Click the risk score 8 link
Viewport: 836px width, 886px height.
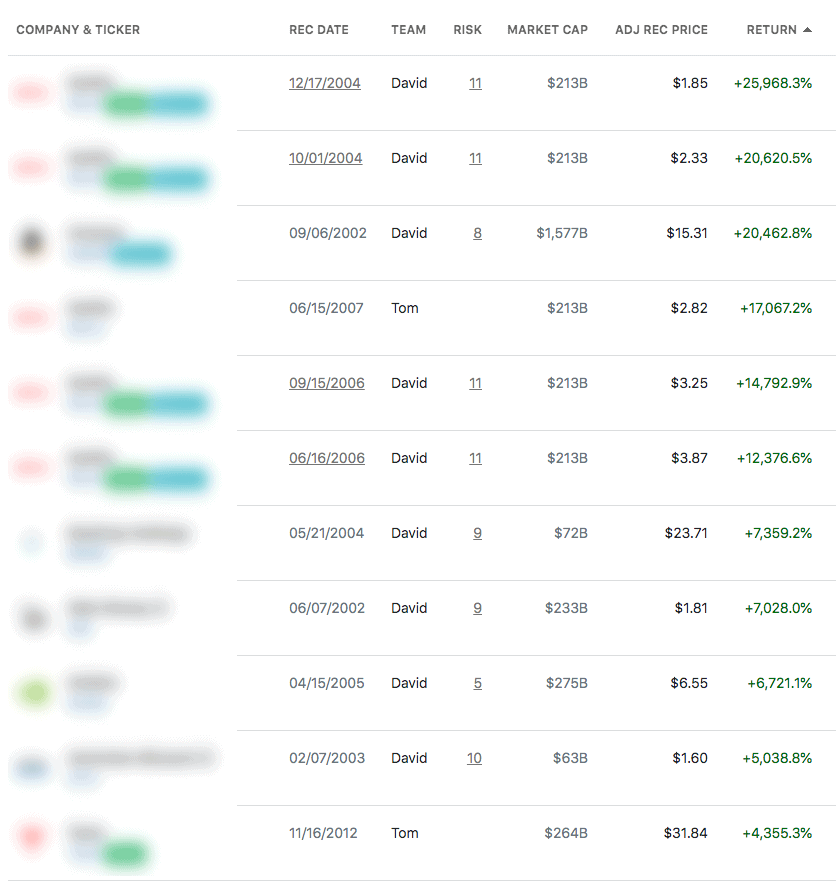pos(477,233)
